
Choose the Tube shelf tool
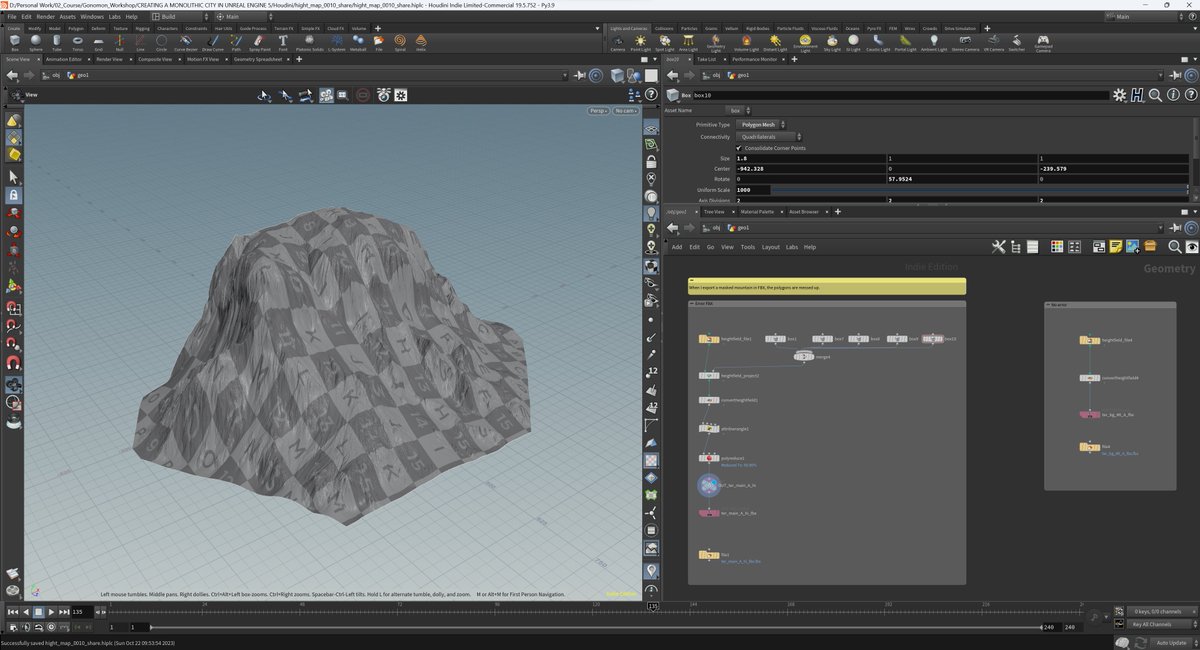click(x=56, y=42)
